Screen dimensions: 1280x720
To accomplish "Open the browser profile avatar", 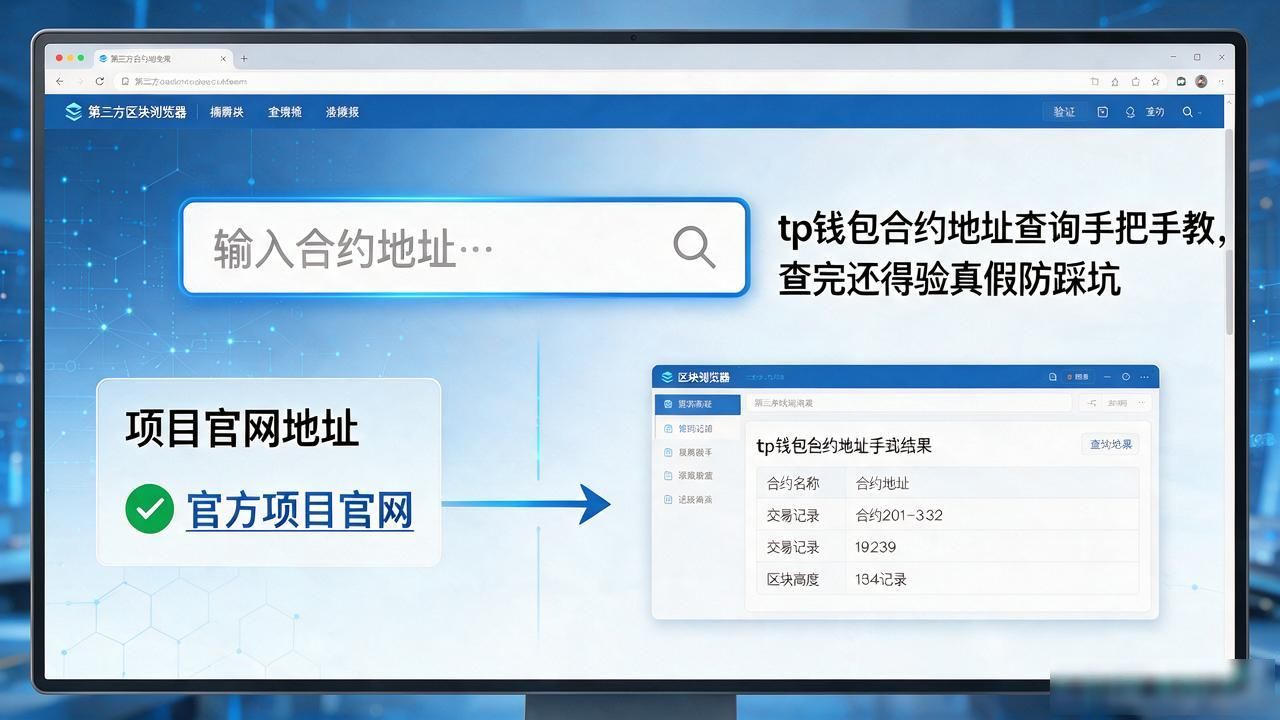I will [1201, 81].
